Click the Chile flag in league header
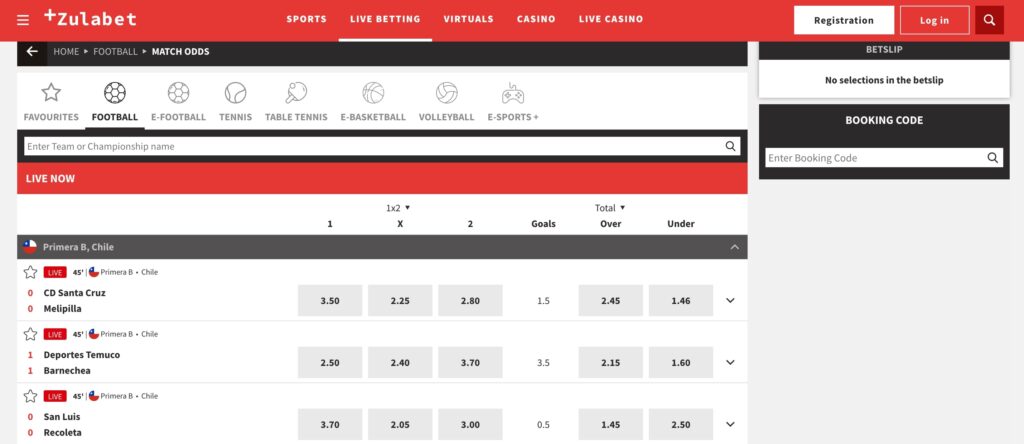Screen dimensions: 1024x444 tap(30, 247)
